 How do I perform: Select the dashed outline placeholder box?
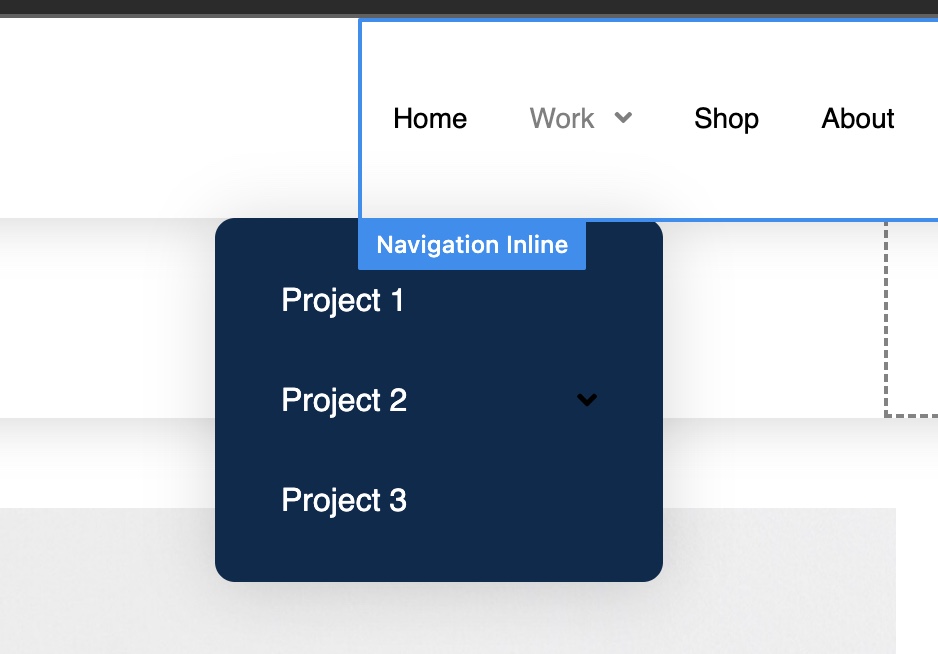point(911,319)
